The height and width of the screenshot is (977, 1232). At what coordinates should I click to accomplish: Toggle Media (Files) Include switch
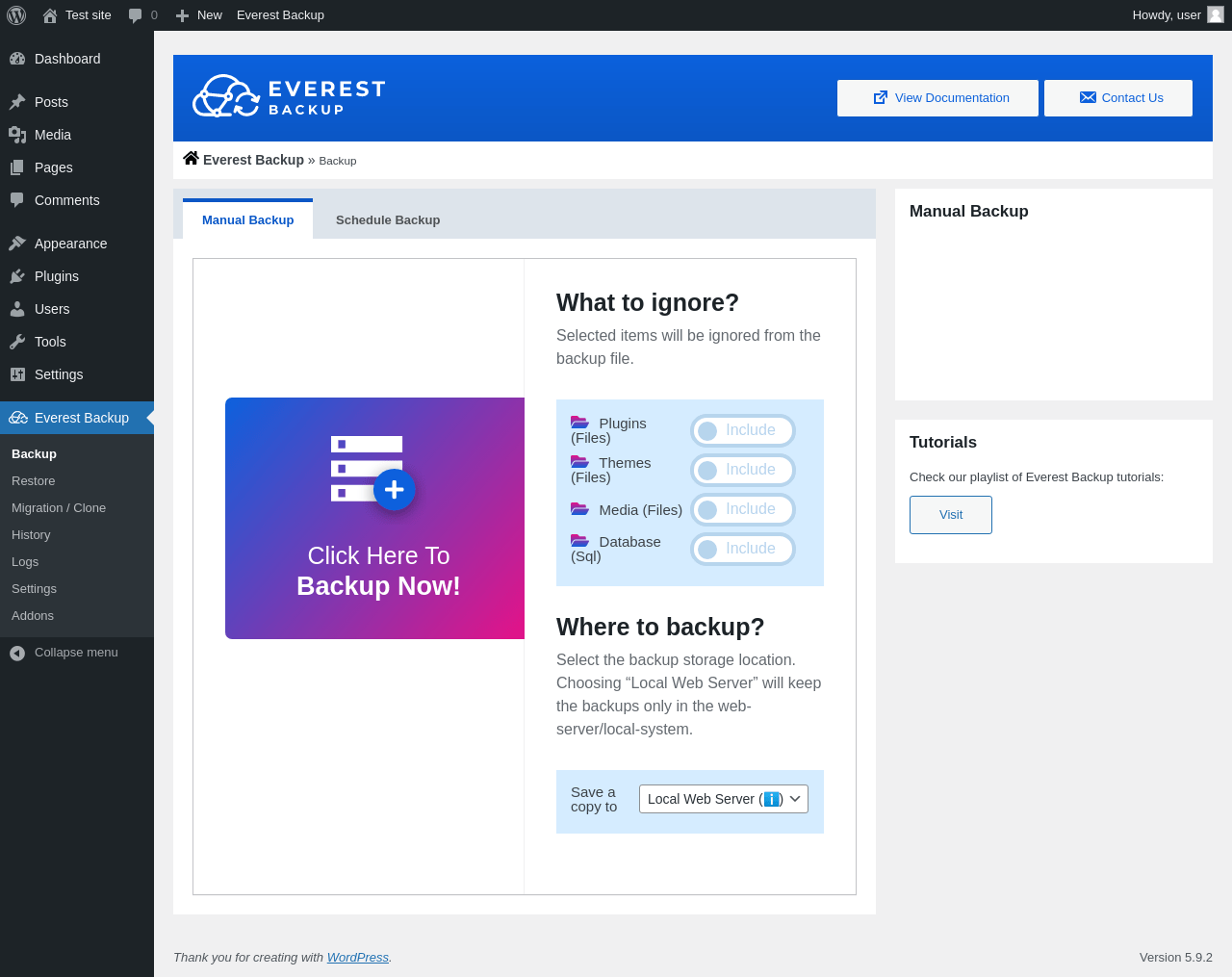pyautogui.click(x=743, y=509)
